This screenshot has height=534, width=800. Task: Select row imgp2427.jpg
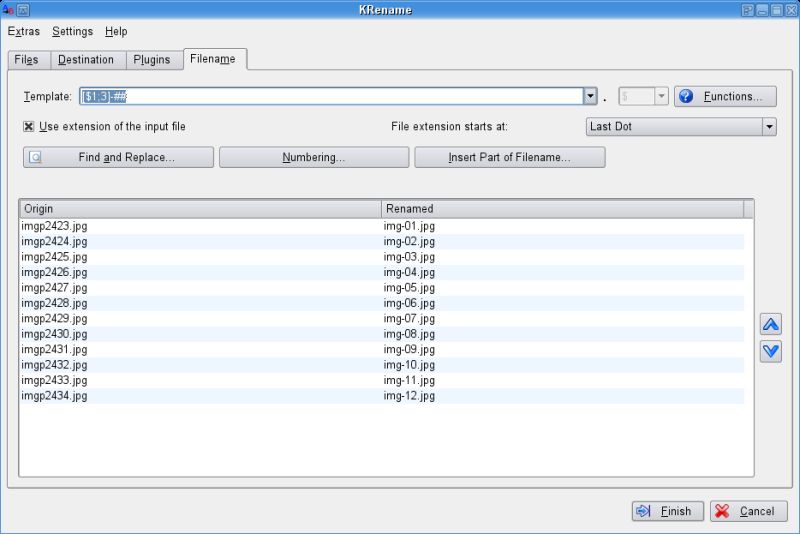pos(382,288)
